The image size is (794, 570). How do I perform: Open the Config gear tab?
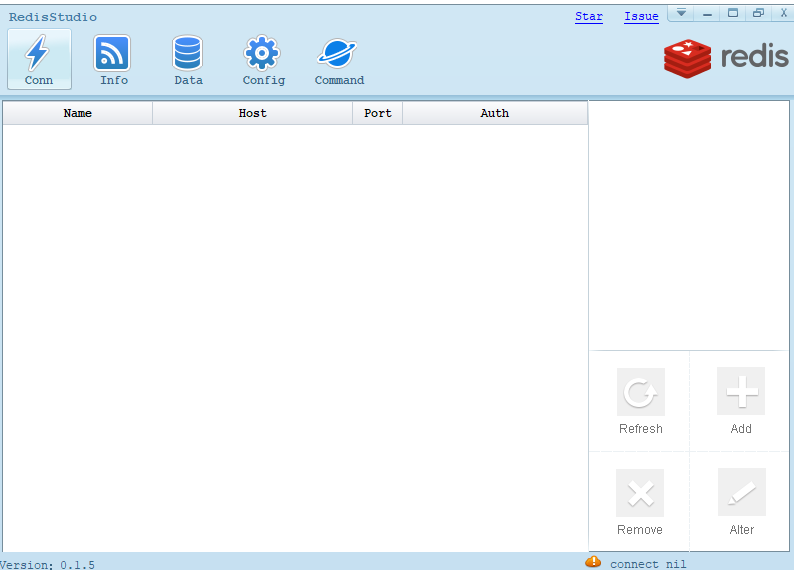263,59
